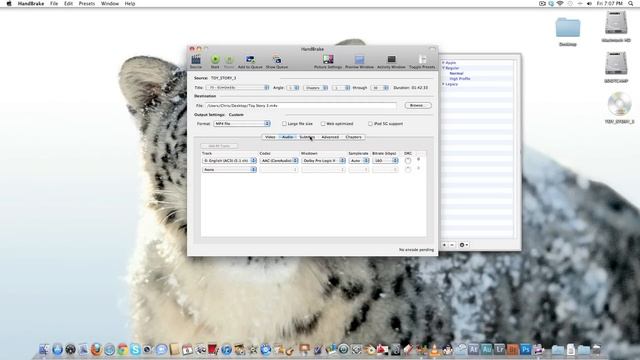The width and height of the screenshot is (640, 360).
Task: Switch to the Audio tab
Action: point(287,137)
